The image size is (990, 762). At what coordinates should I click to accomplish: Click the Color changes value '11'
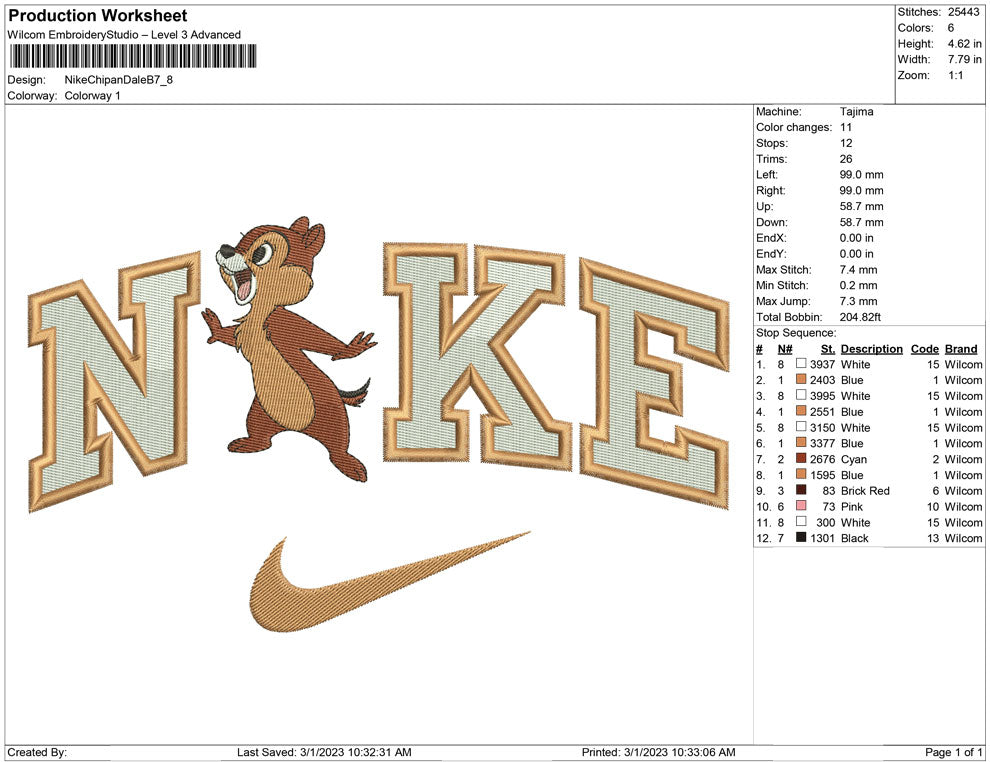846,127
